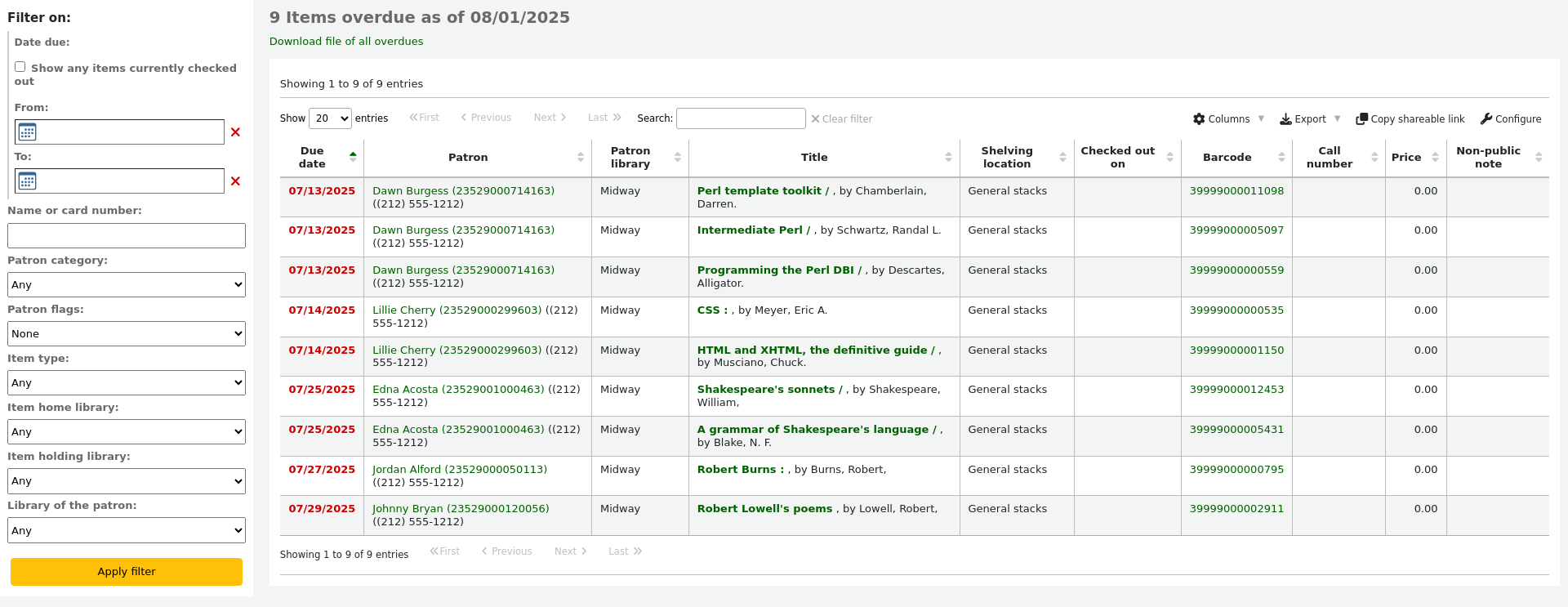This screenshot has width=1568, height=607.
Task: Open barcode 39999000011098 item
Action: (x=1236, y=191)
